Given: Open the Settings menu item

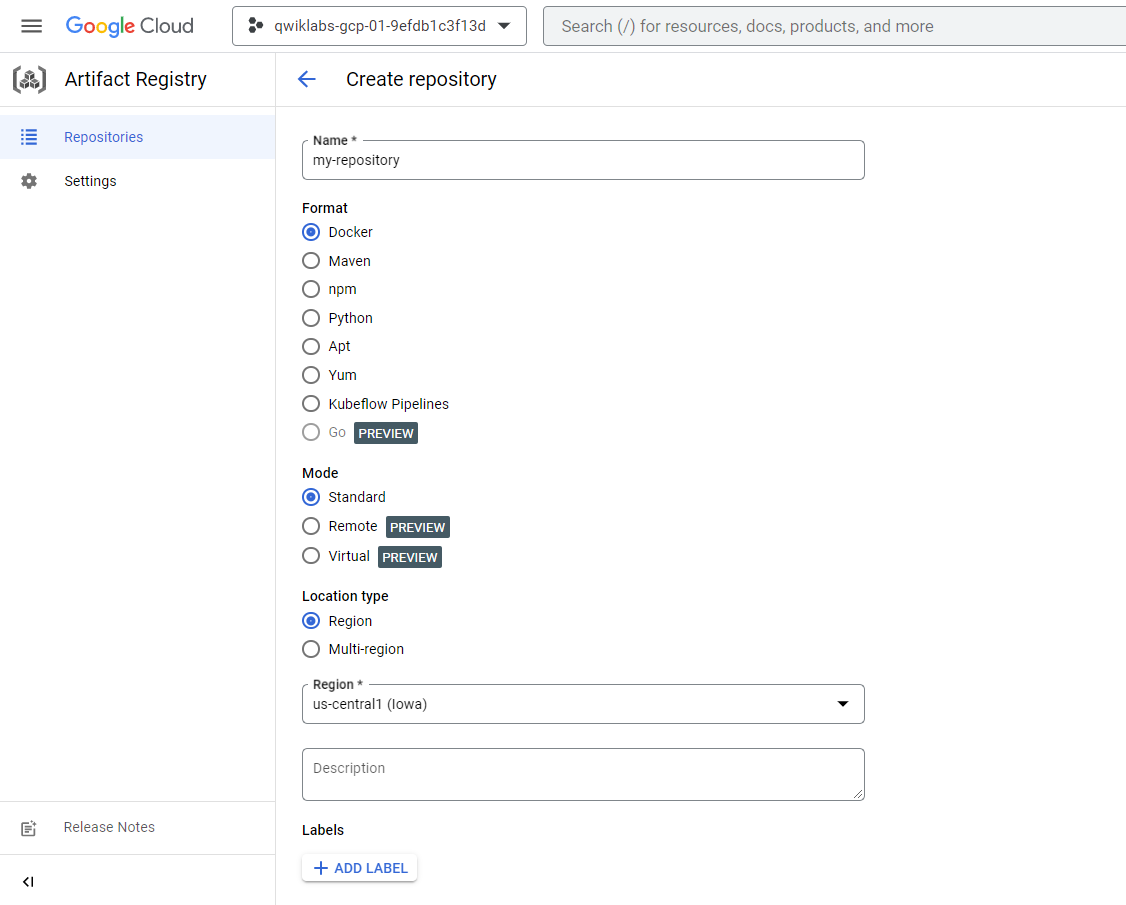Looking at the screenshot, I should (x=137, y=181).
